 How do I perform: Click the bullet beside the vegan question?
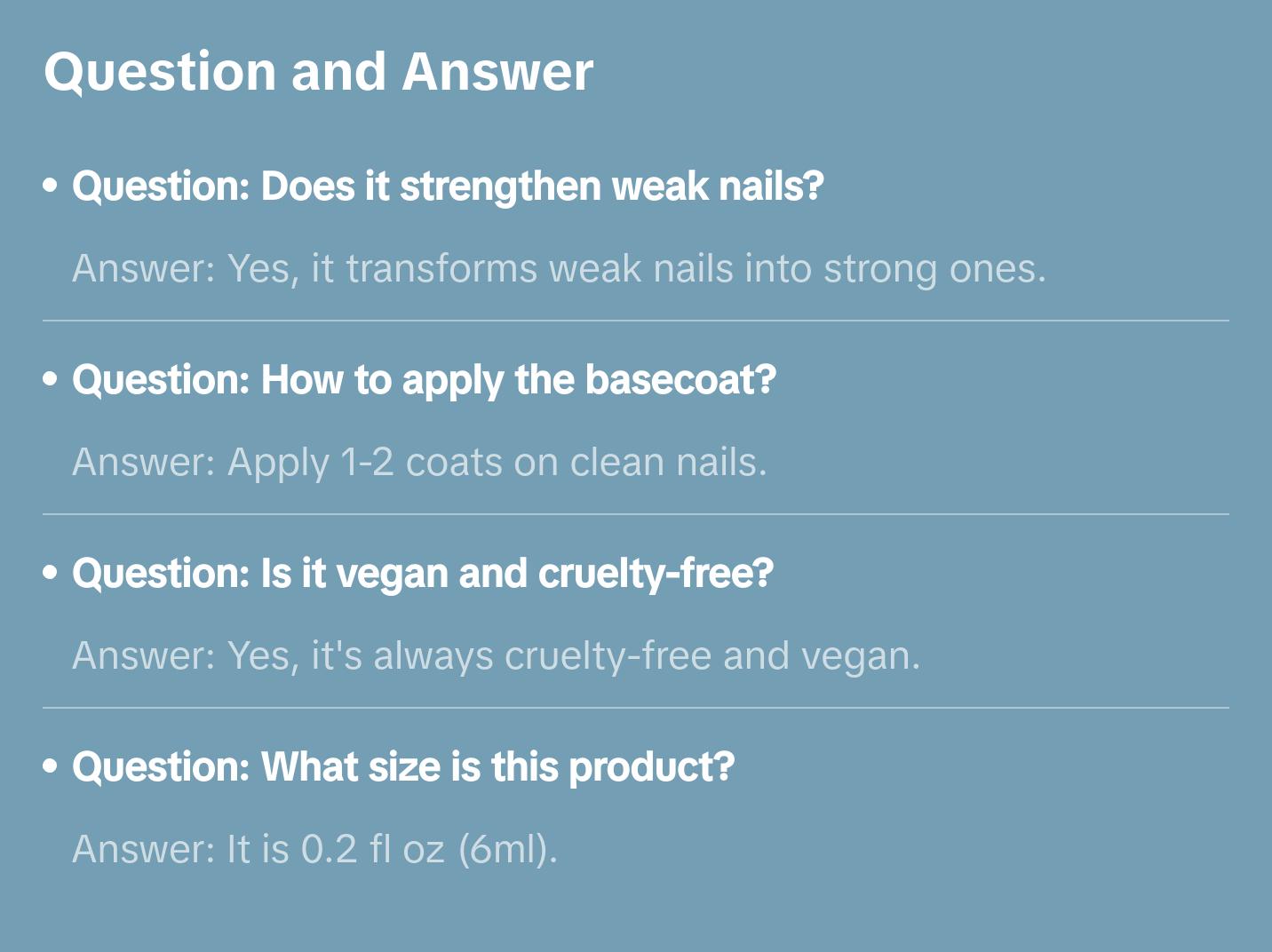[x=51, y=574]
